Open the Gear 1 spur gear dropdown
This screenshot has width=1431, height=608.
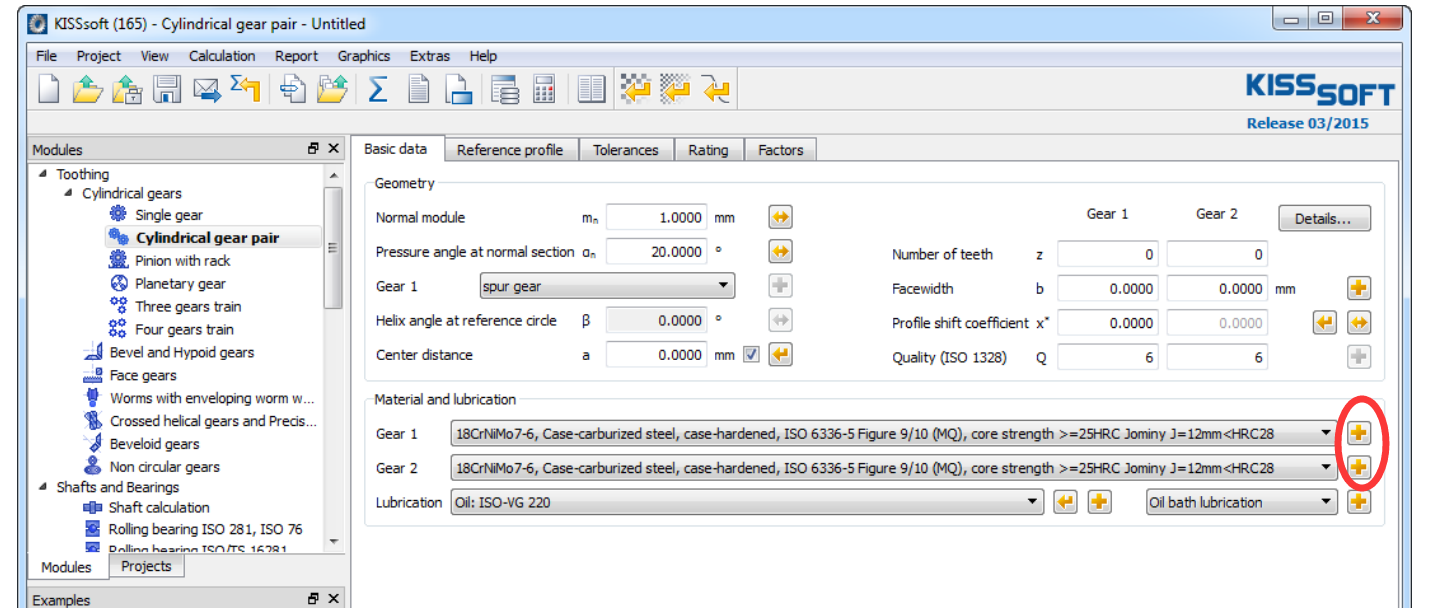pyautogui.click(x=607, y=286)
